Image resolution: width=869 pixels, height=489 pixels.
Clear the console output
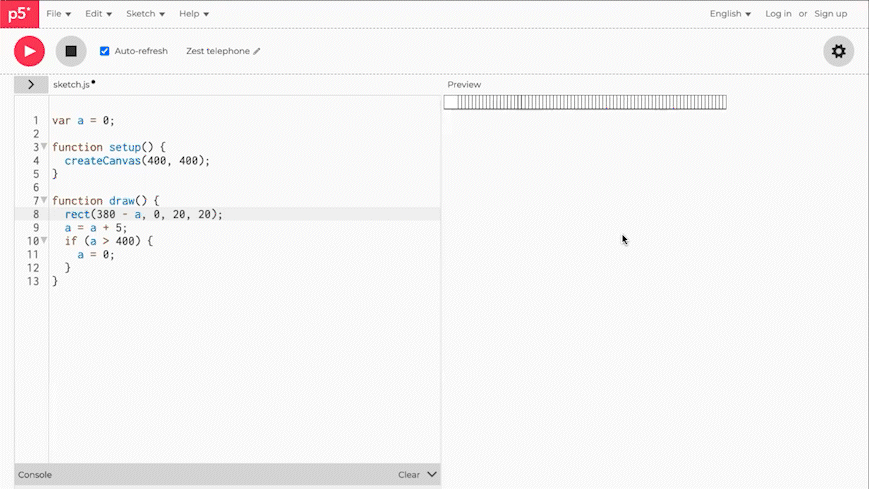(x=408, y=475)
